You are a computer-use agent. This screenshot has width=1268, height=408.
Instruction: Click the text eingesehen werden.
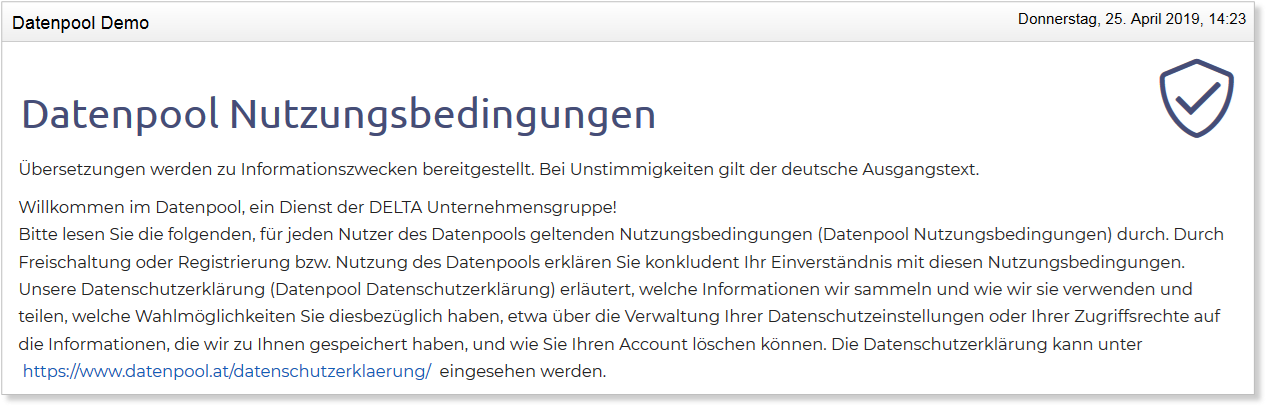pyautogui.click(x=523, y=371)
